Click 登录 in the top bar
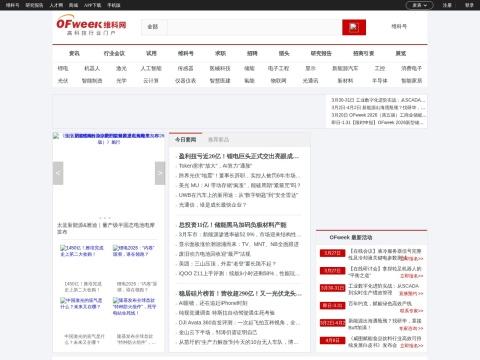 [469, 5]
